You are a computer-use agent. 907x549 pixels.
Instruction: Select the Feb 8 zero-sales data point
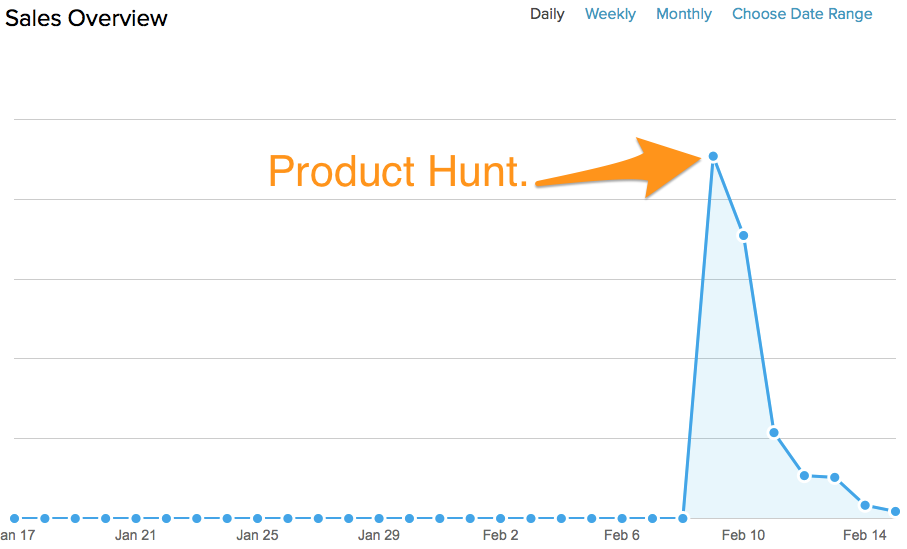tap(683, 518)
